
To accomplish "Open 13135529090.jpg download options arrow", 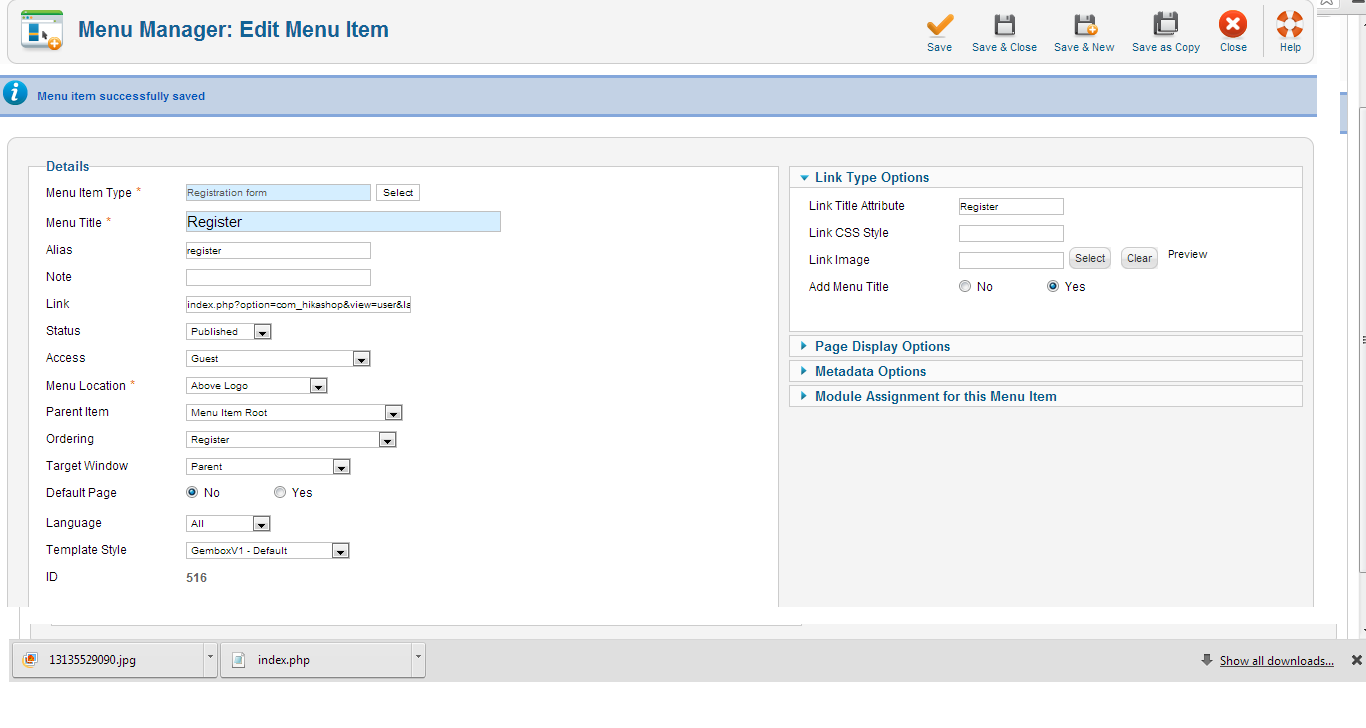I will pos(209,660).
